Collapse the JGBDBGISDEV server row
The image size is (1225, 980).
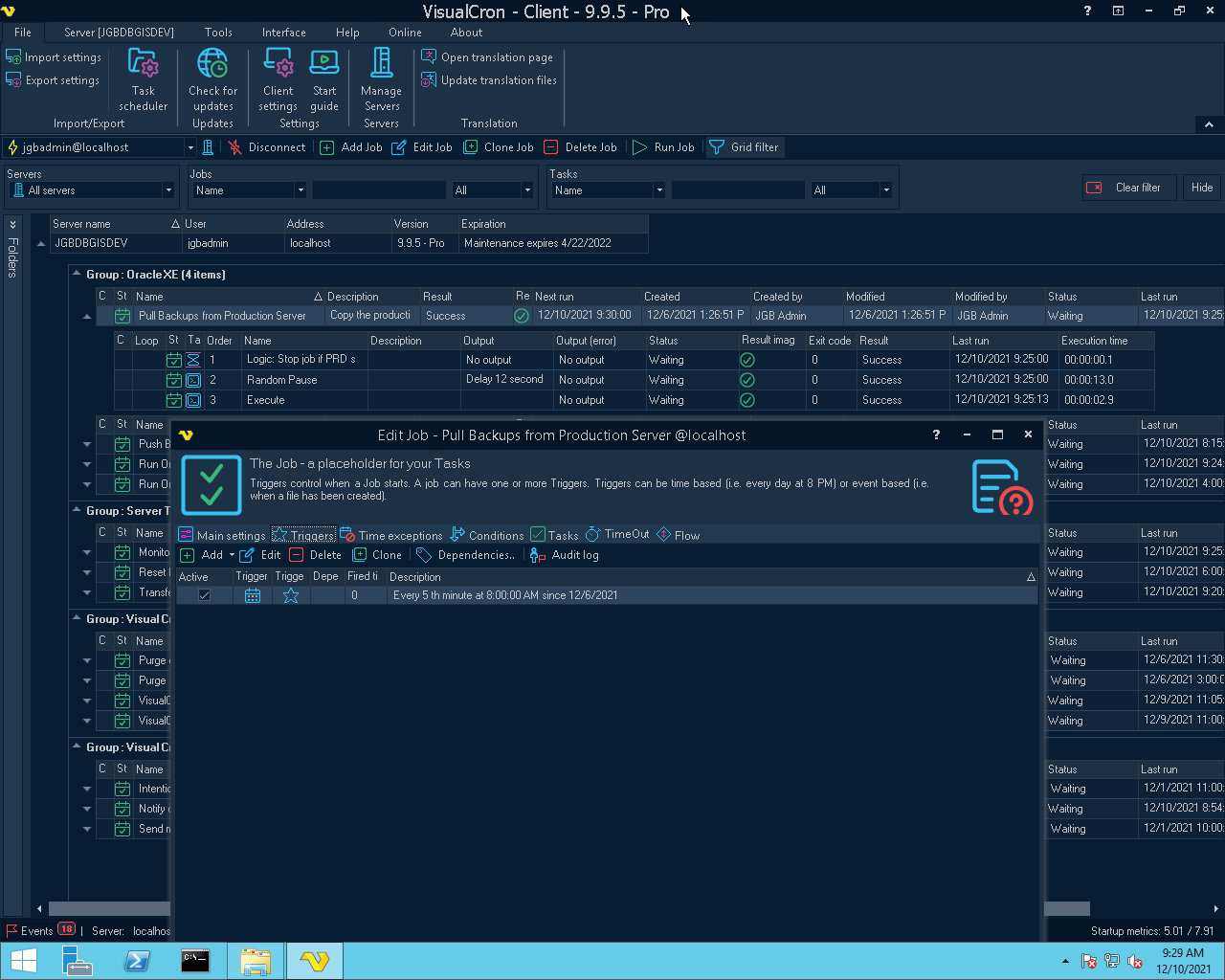[41, 244]
